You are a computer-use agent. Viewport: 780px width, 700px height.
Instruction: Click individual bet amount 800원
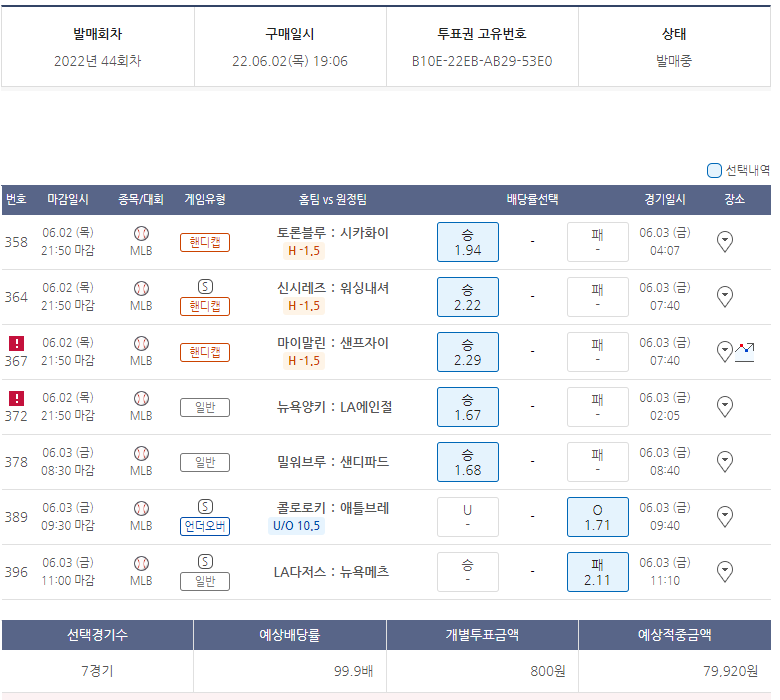click(548, 671)
